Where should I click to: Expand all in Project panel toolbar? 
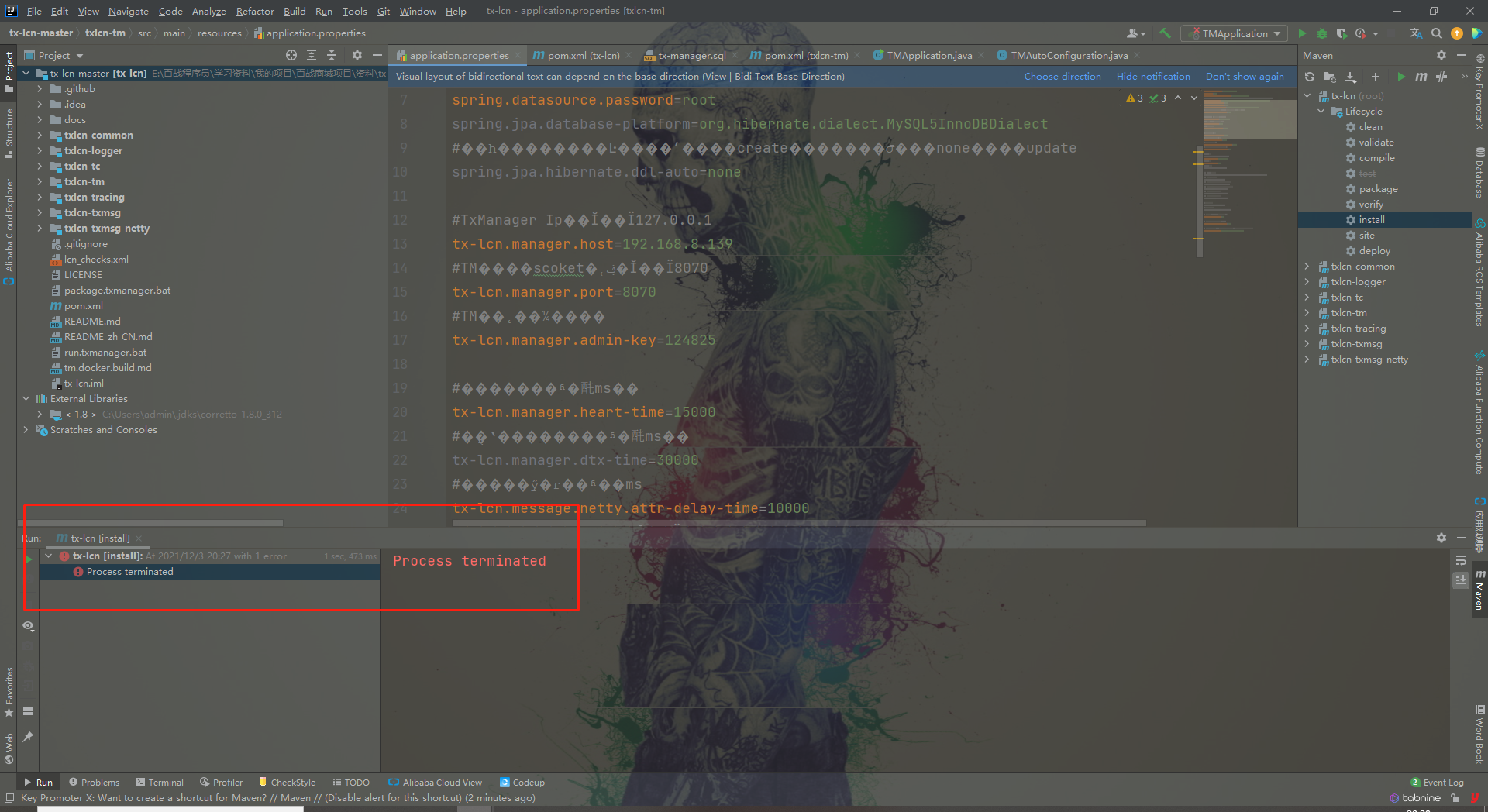click(x=312, y=55)
